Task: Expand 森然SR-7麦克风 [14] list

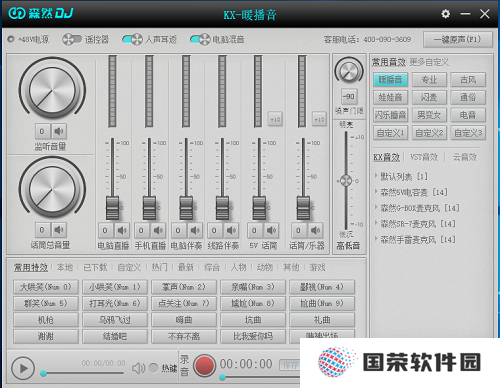Action: click(x=376, y=223)
